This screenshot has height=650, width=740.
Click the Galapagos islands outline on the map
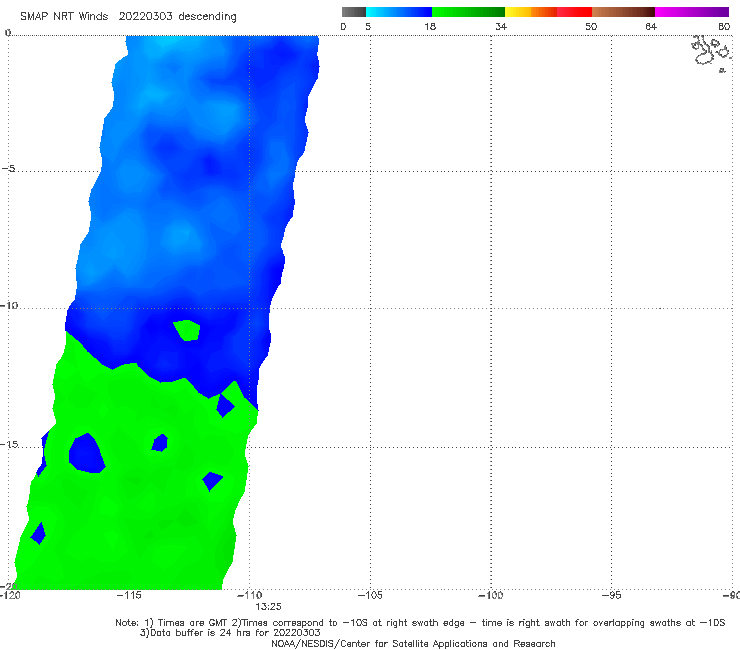[712, 53]
